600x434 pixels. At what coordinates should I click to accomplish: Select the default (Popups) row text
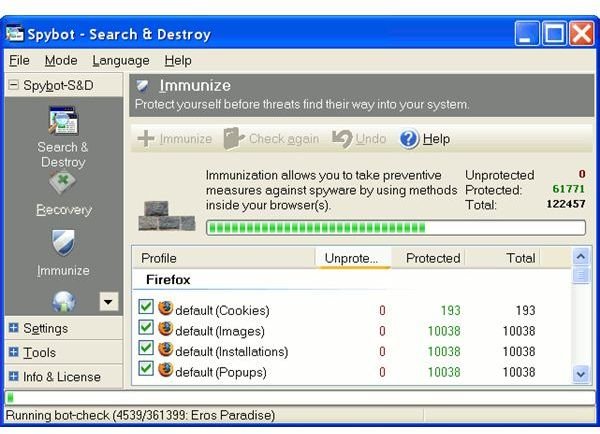click(221, 372)
